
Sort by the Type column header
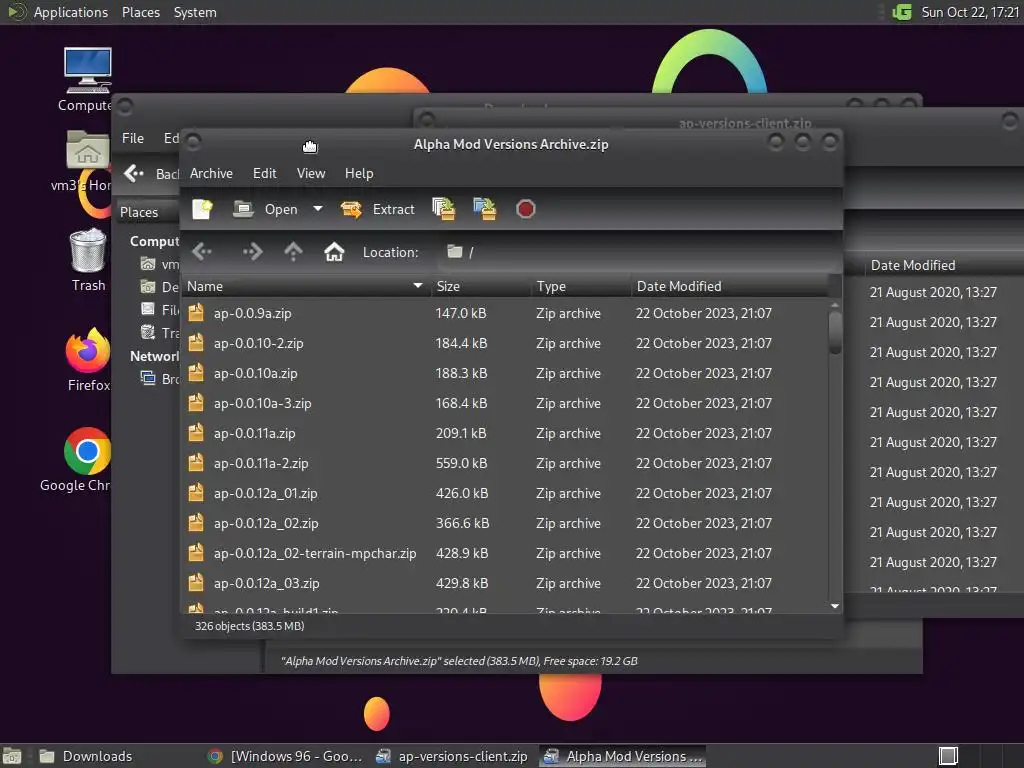coord(581,286)
